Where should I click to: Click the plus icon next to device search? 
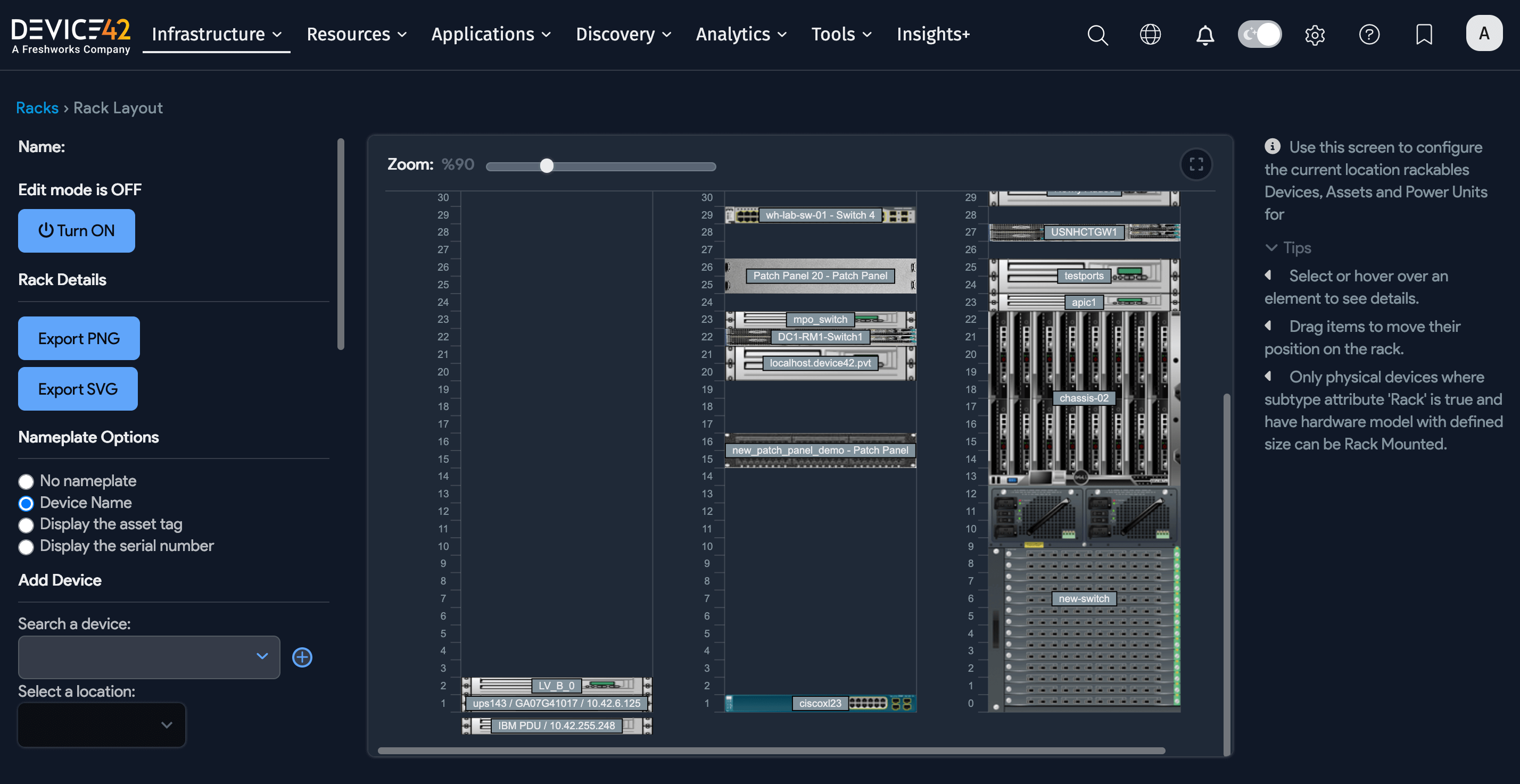[302, 657]
